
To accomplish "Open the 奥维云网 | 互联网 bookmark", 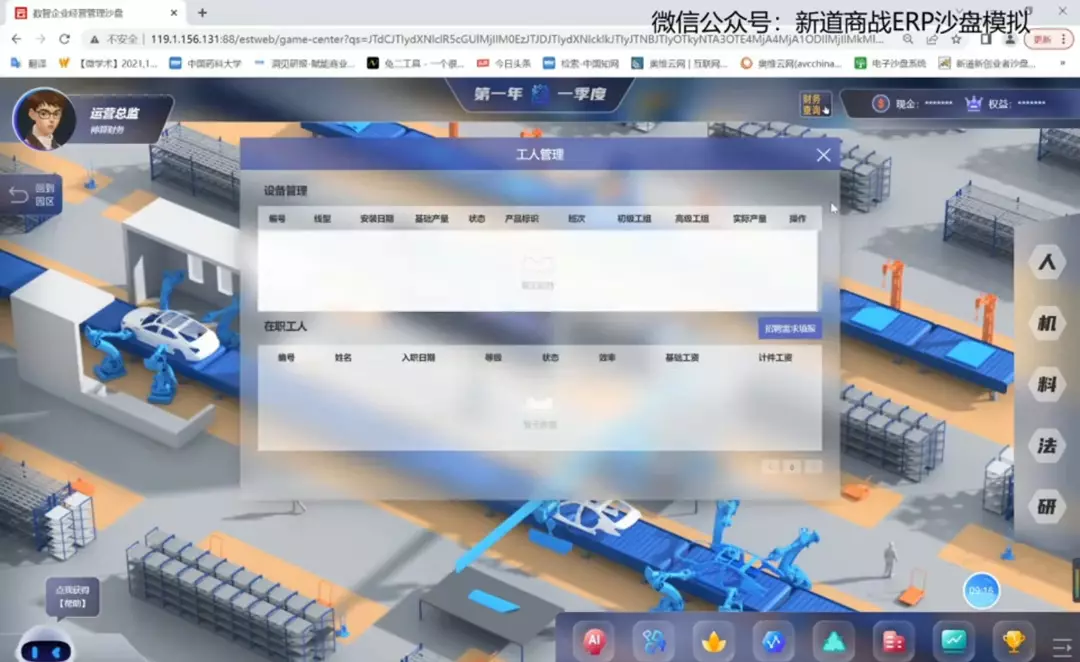I will click(x=679, y=63).
